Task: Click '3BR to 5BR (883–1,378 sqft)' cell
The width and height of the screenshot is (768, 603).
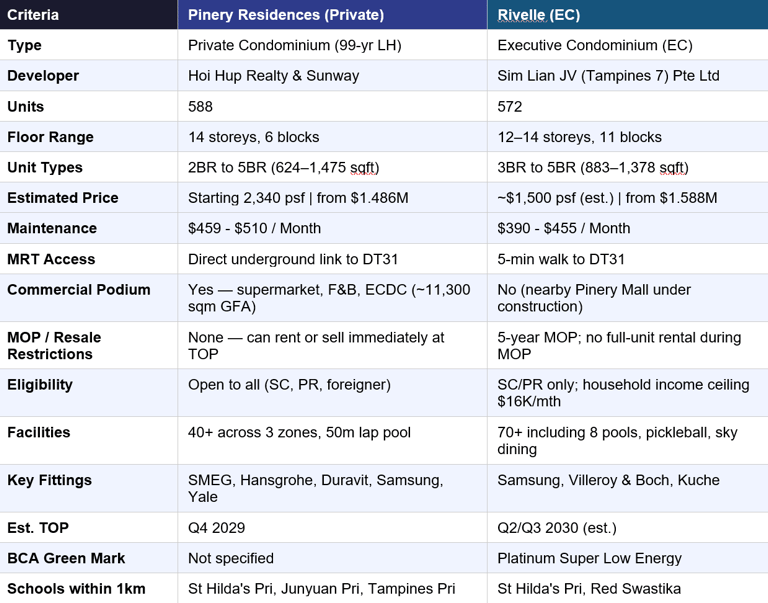Action: 628,167
